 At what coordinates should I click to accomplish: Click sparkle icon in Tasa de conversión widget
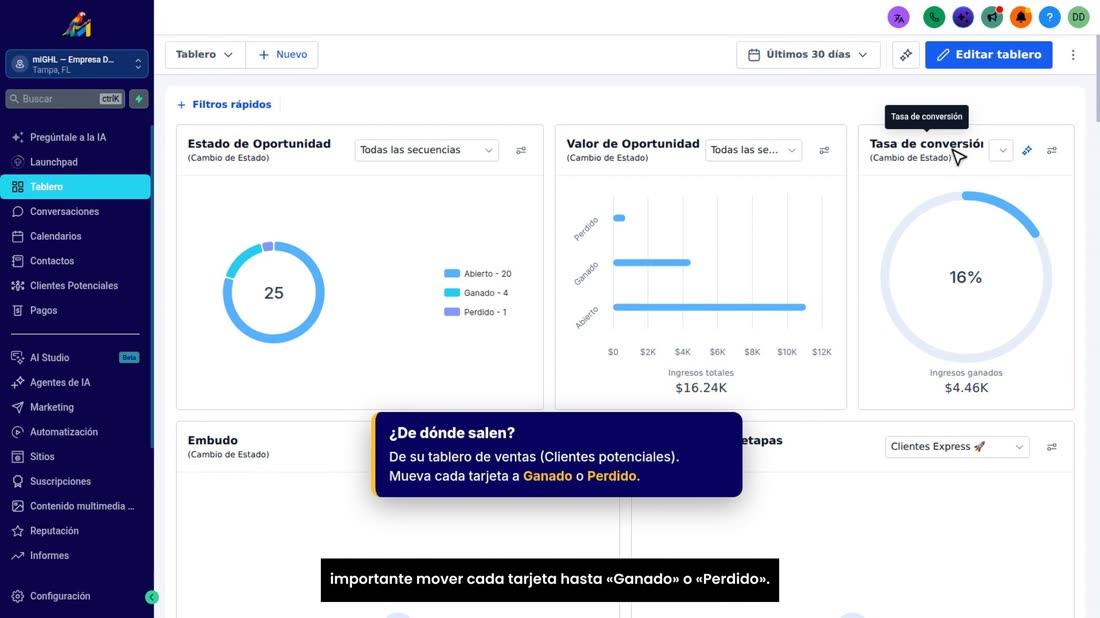coord(1027,150)
